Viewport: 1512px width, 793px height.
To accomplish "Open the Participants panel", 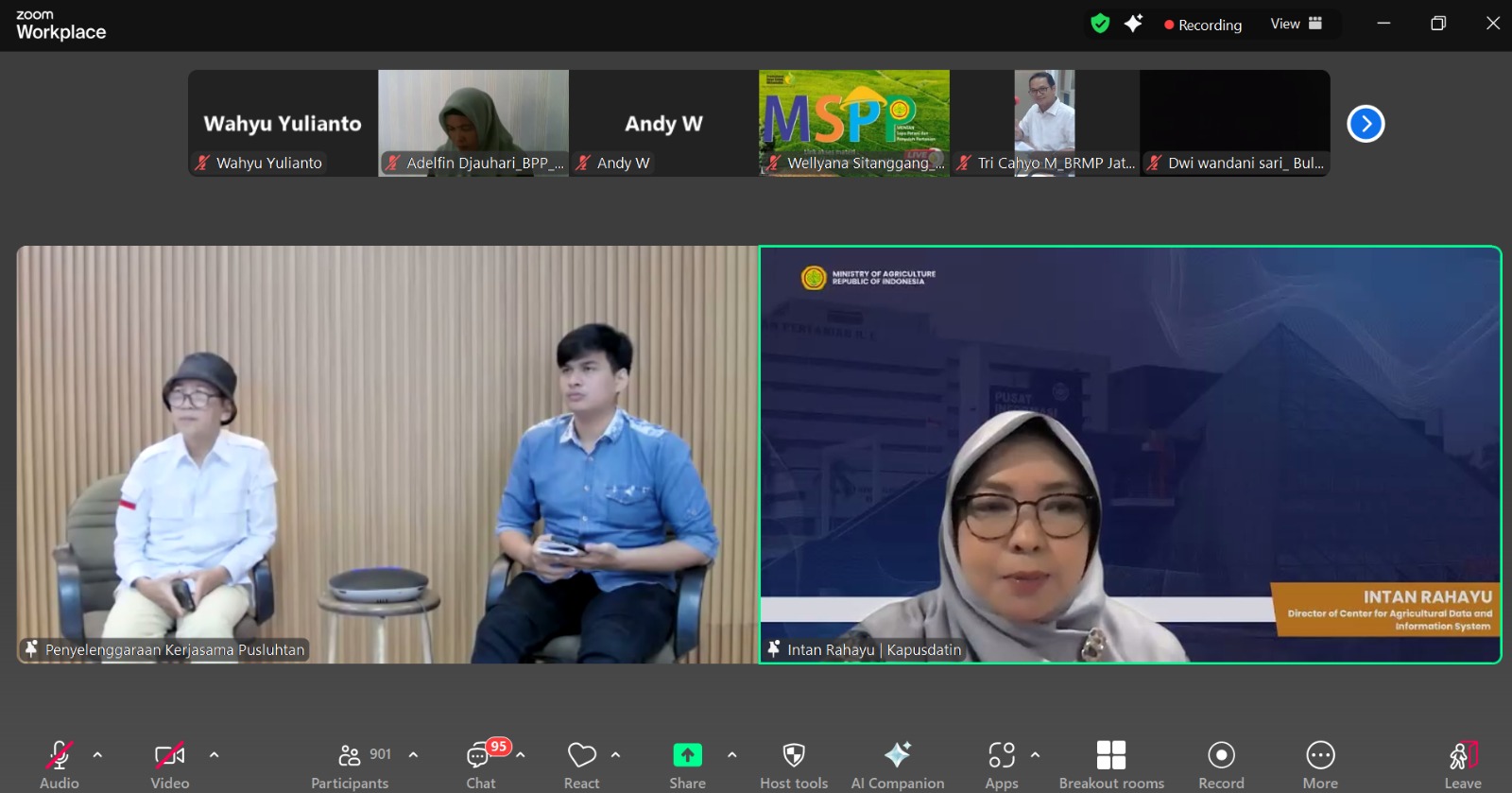I will [x=350, y=764].
